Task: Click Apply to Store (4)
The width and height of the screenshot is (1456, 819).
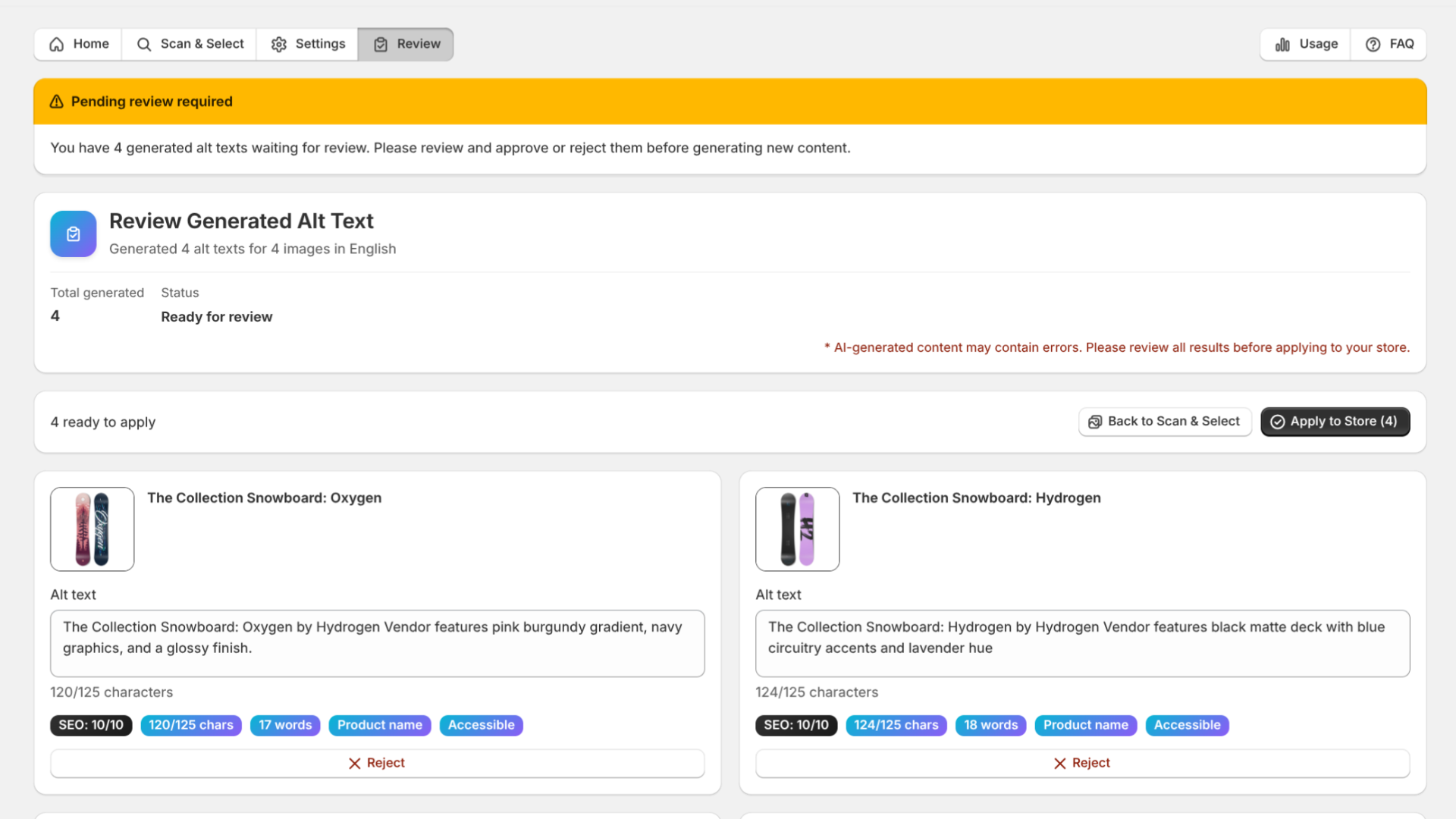Action: 1335,421
